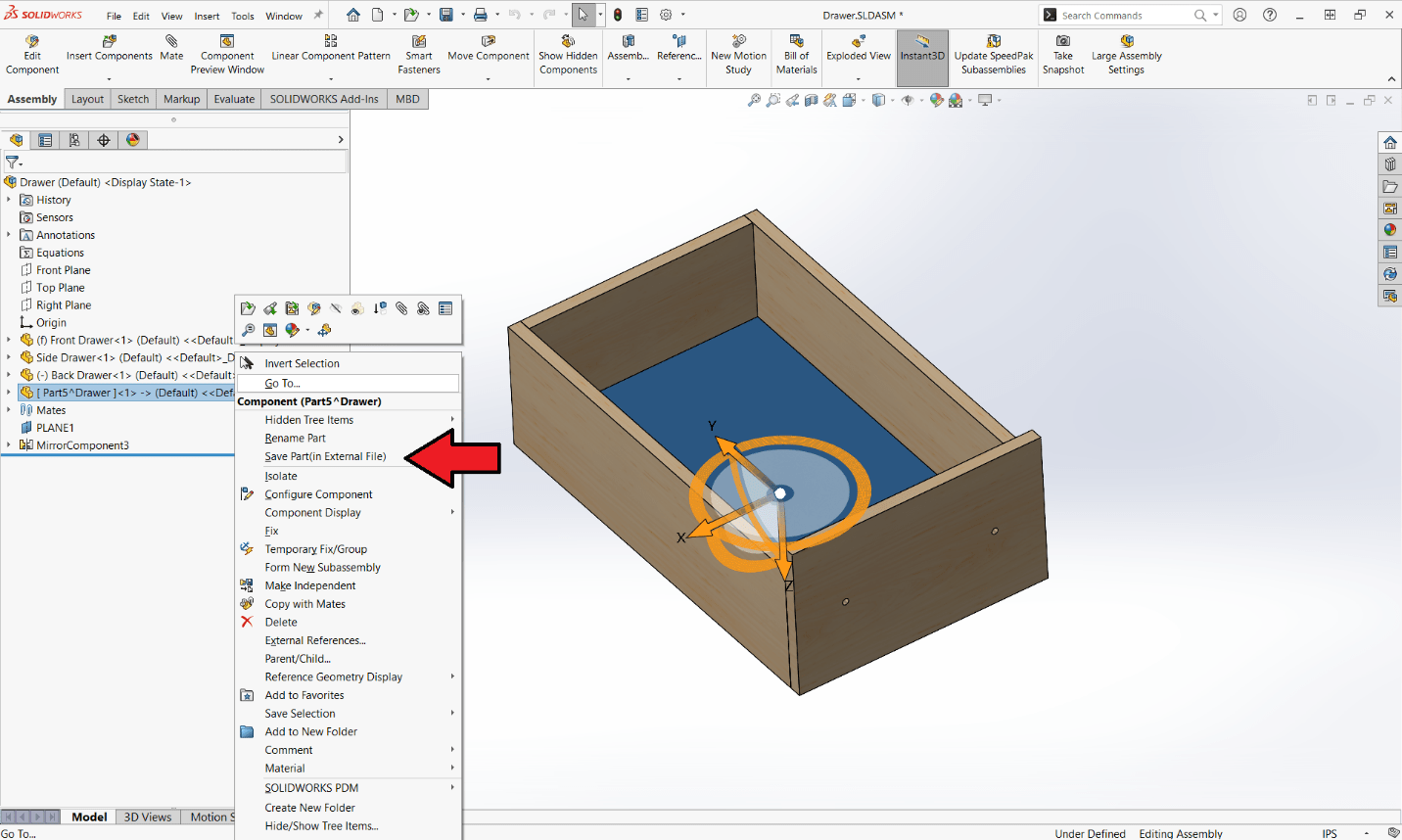The image size is (1402, 840).
Task: Open the Linear Component Pattern tool
Action: [330, 44]
